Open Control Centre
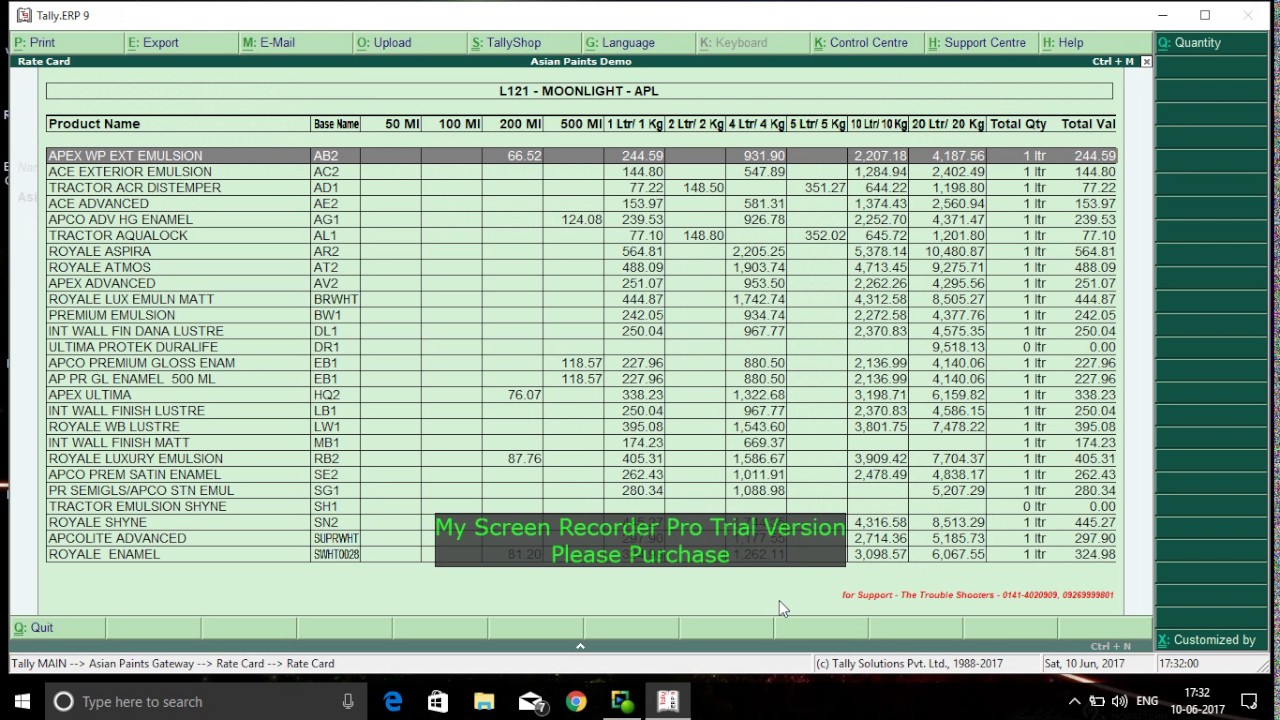 click(861, 43)
